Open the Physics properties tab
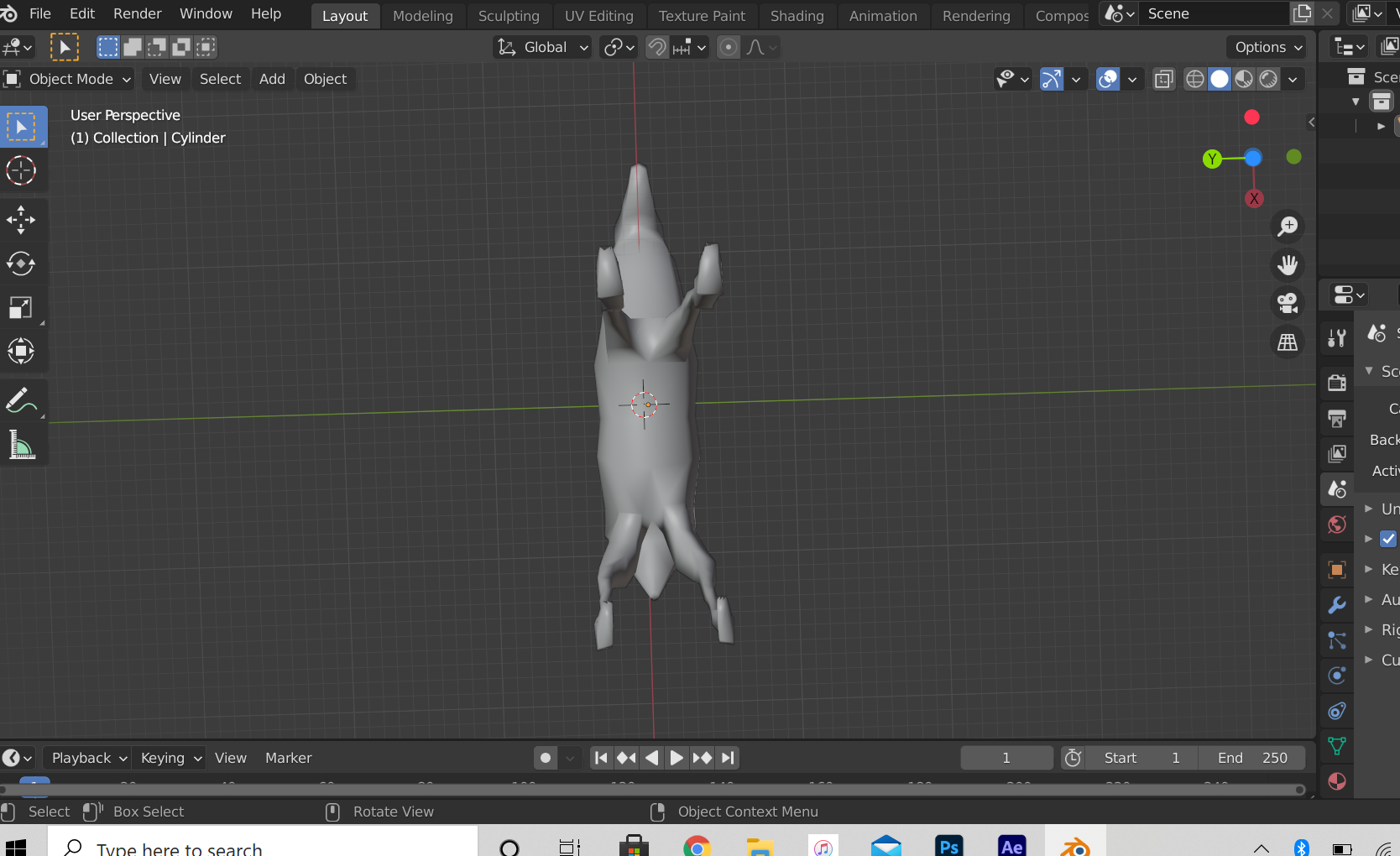The width and height of the screenshot is (1400, 856). tap(1337, 676)
